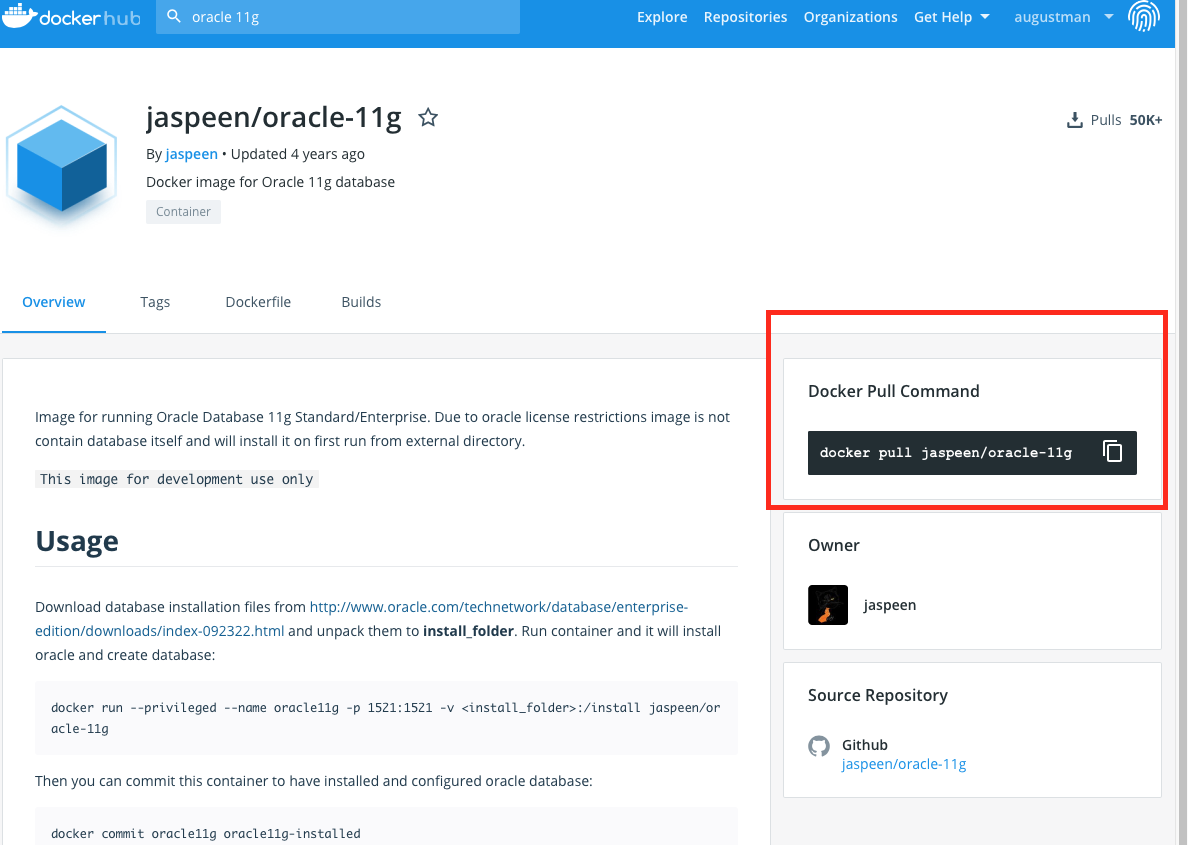Go to Repositories in top navigation

(x=745, y=17)
